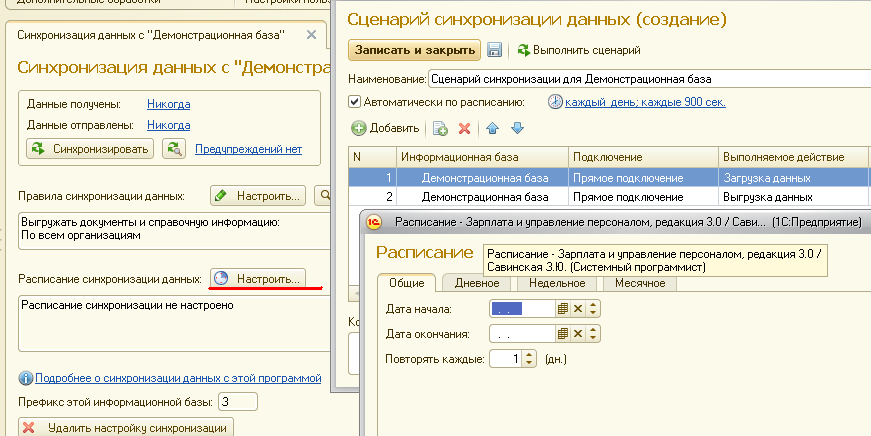The height and width of the screenshot is (436, 871).
Task: Click the clock icon beside schedule link
Action: pos(555,102)
